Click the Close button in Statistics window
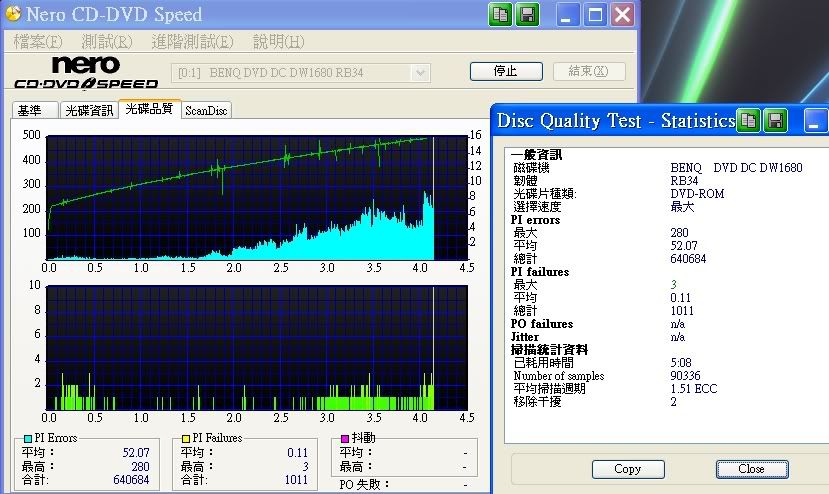Screen dimensions: 829x494 752,469
